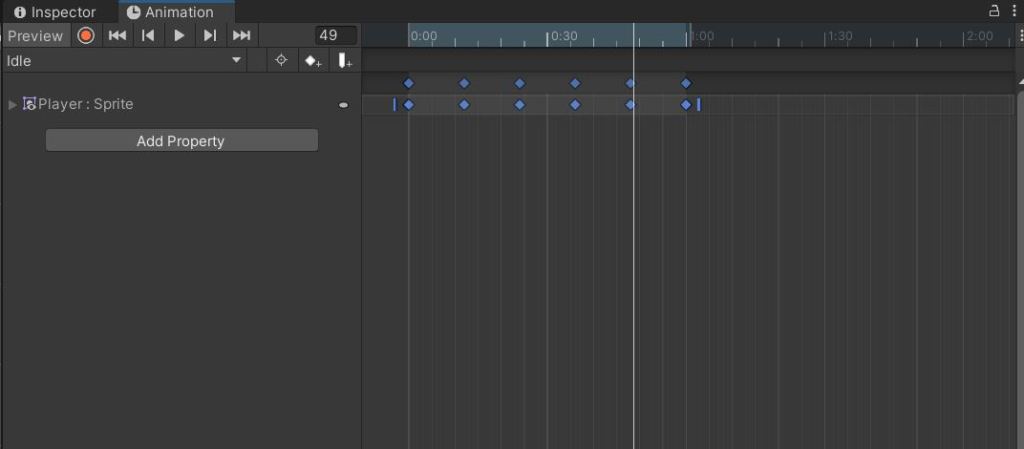
Task: Click the Sprite track left range handle
Action: click(x=394, y=104)
